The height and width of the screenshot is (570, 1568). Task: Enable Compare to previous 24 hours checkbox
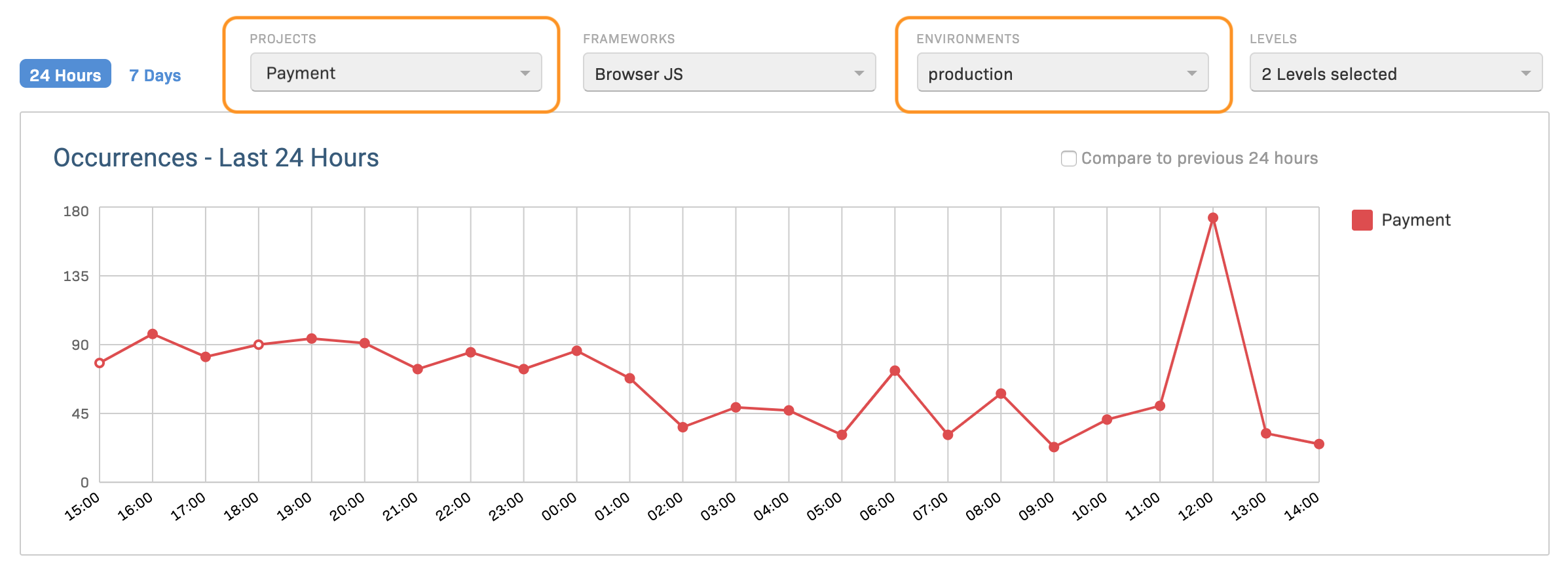pos(1068,159)
